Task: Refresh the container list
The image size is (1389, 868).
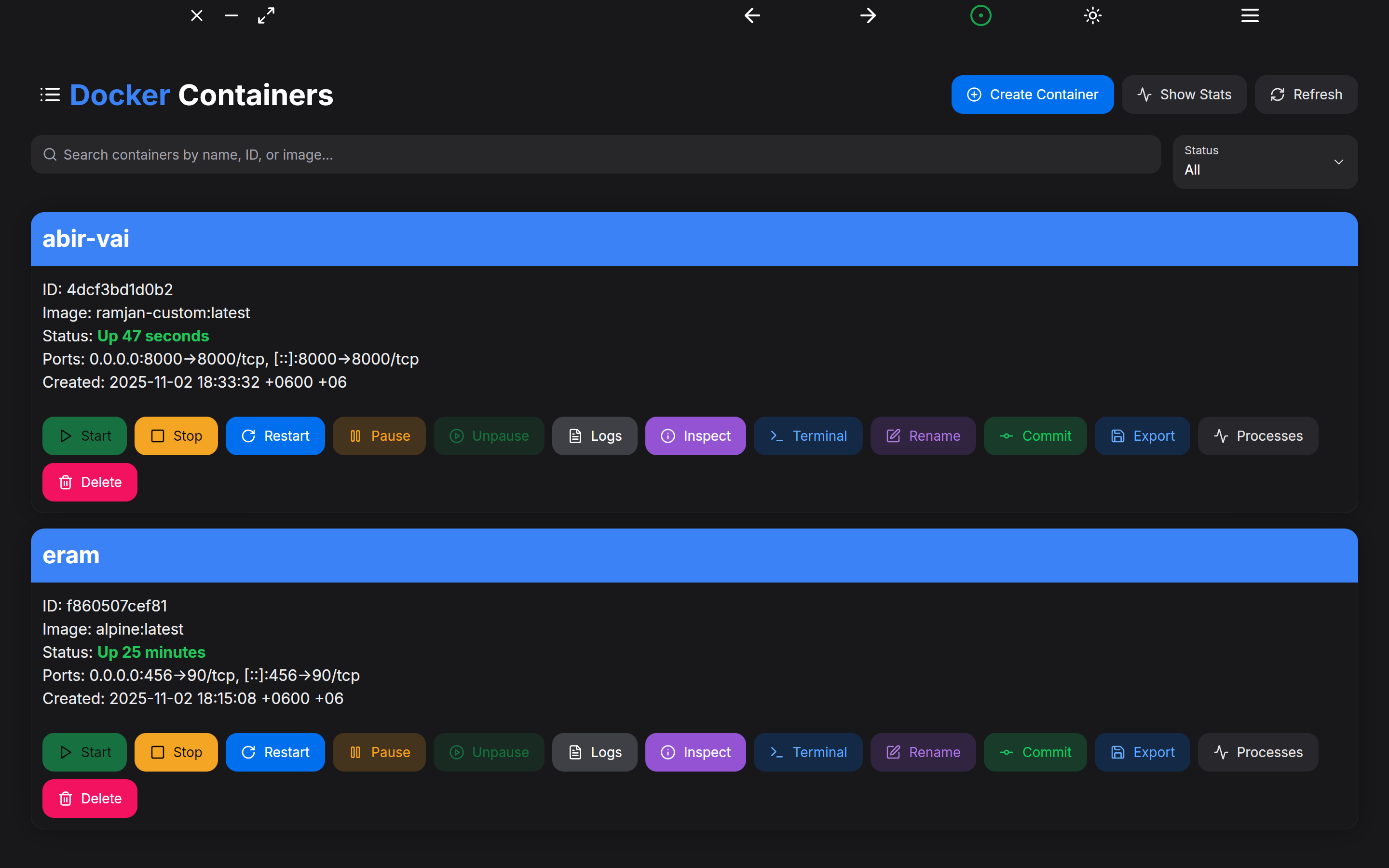Action: (x=1306, y=95)
